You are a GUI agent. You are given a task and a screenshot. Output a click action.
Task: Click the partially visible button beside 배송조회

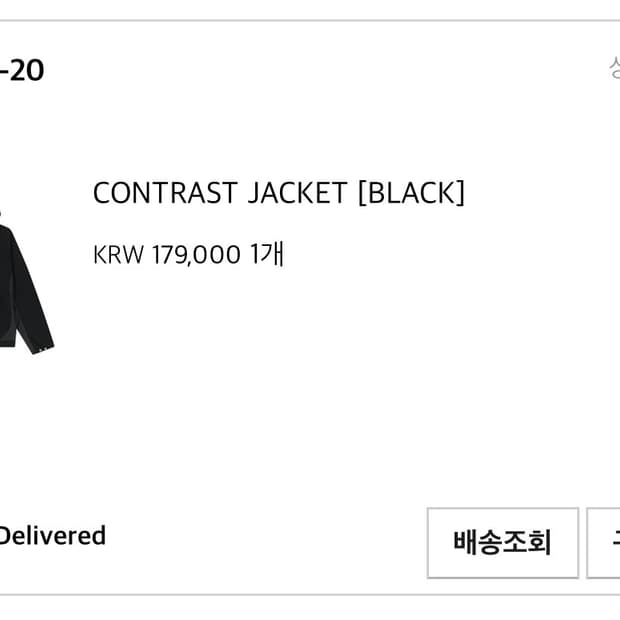tap(603, 542)
